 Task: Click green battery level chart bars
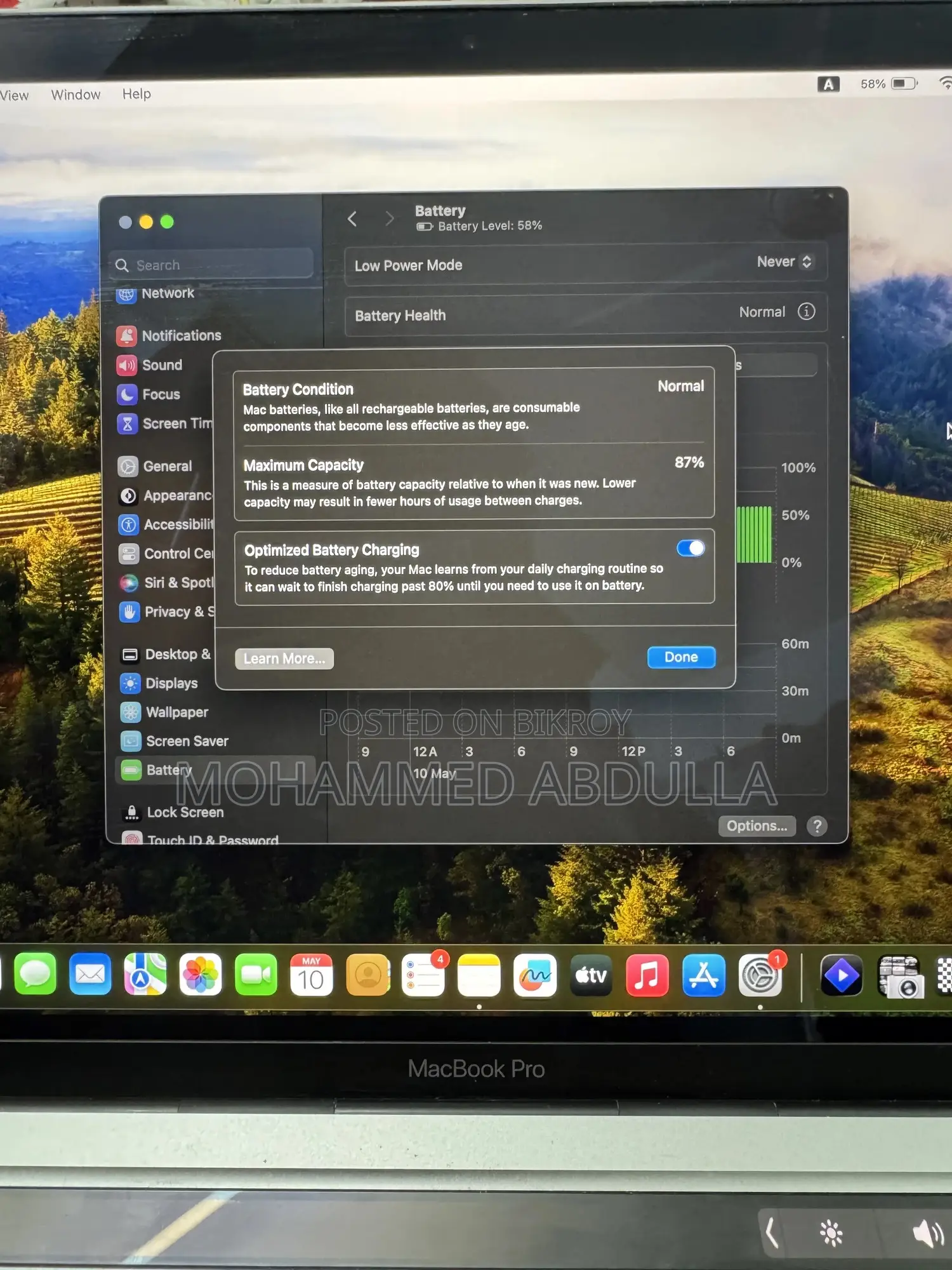pos(754,534)
